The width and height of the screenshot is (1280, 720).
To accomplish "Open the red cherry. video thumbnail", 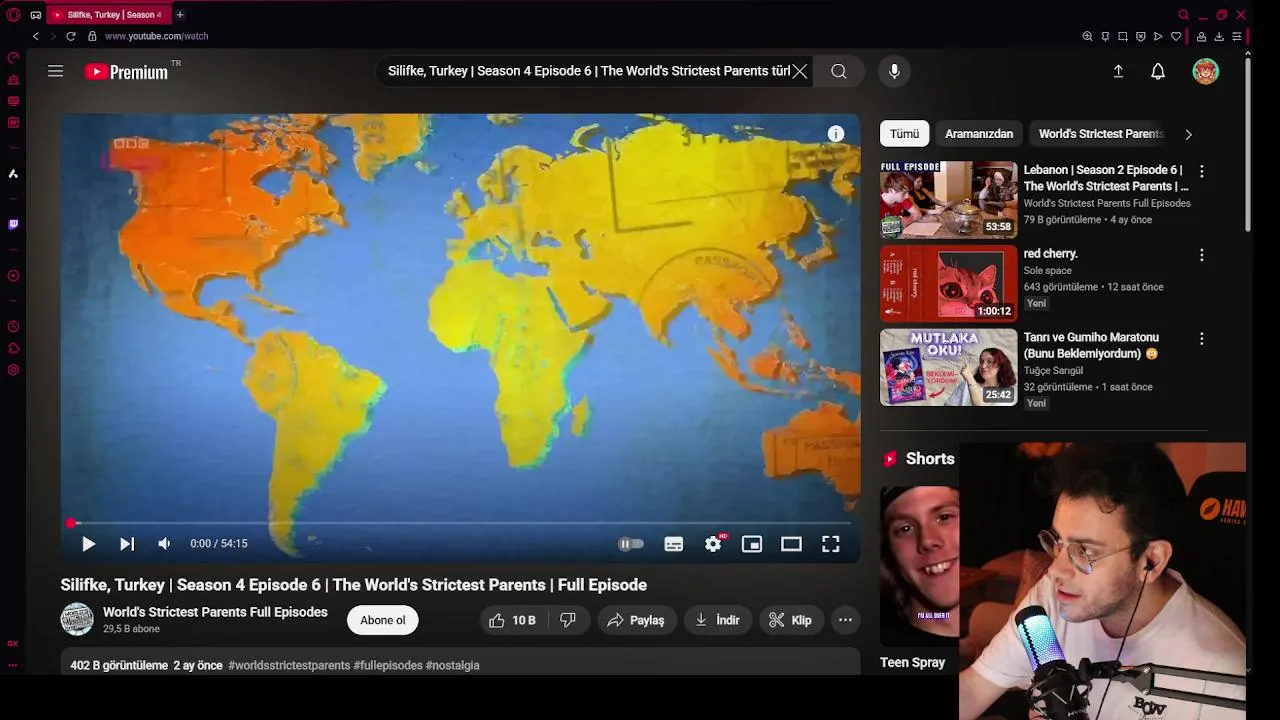I will [x=948, y=283].
